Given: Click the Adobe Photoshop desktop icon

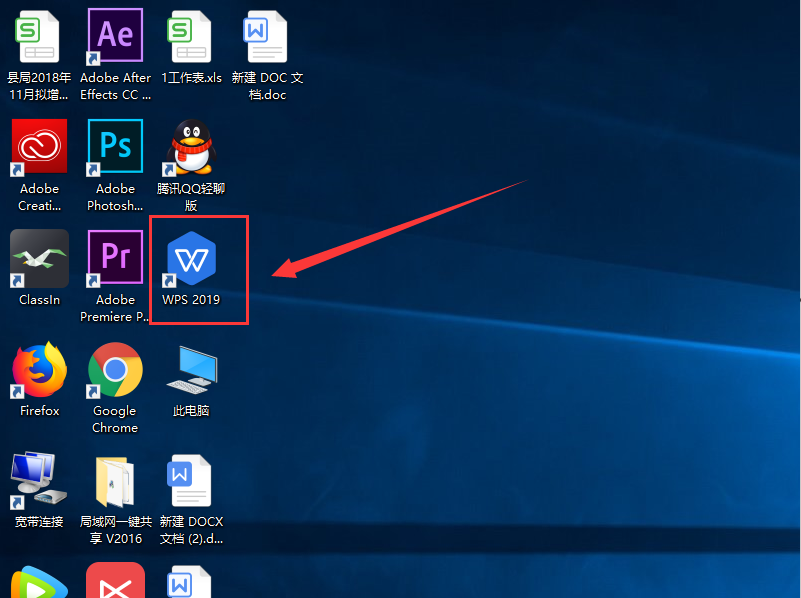Looking at the screenshot, I should pos(115,147).
